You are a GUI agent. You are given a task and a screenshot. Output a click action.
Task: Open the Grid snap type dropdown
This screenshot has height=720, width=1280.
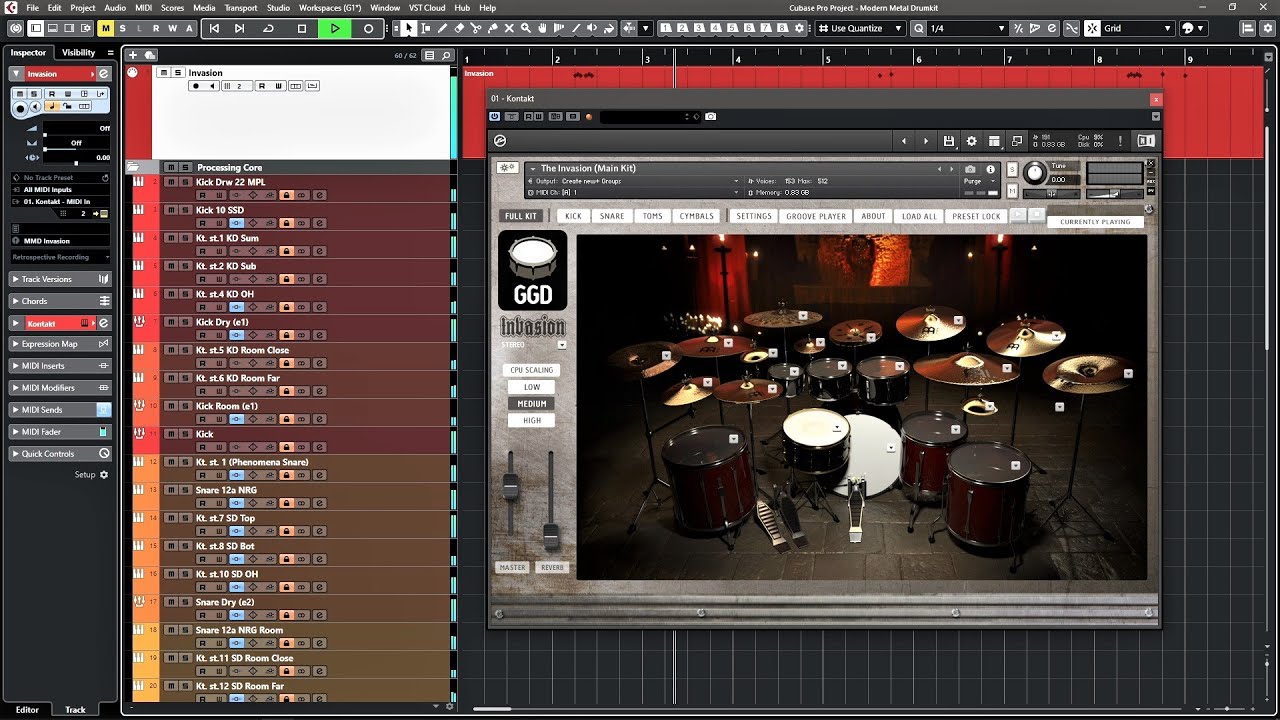(1137, 28)
